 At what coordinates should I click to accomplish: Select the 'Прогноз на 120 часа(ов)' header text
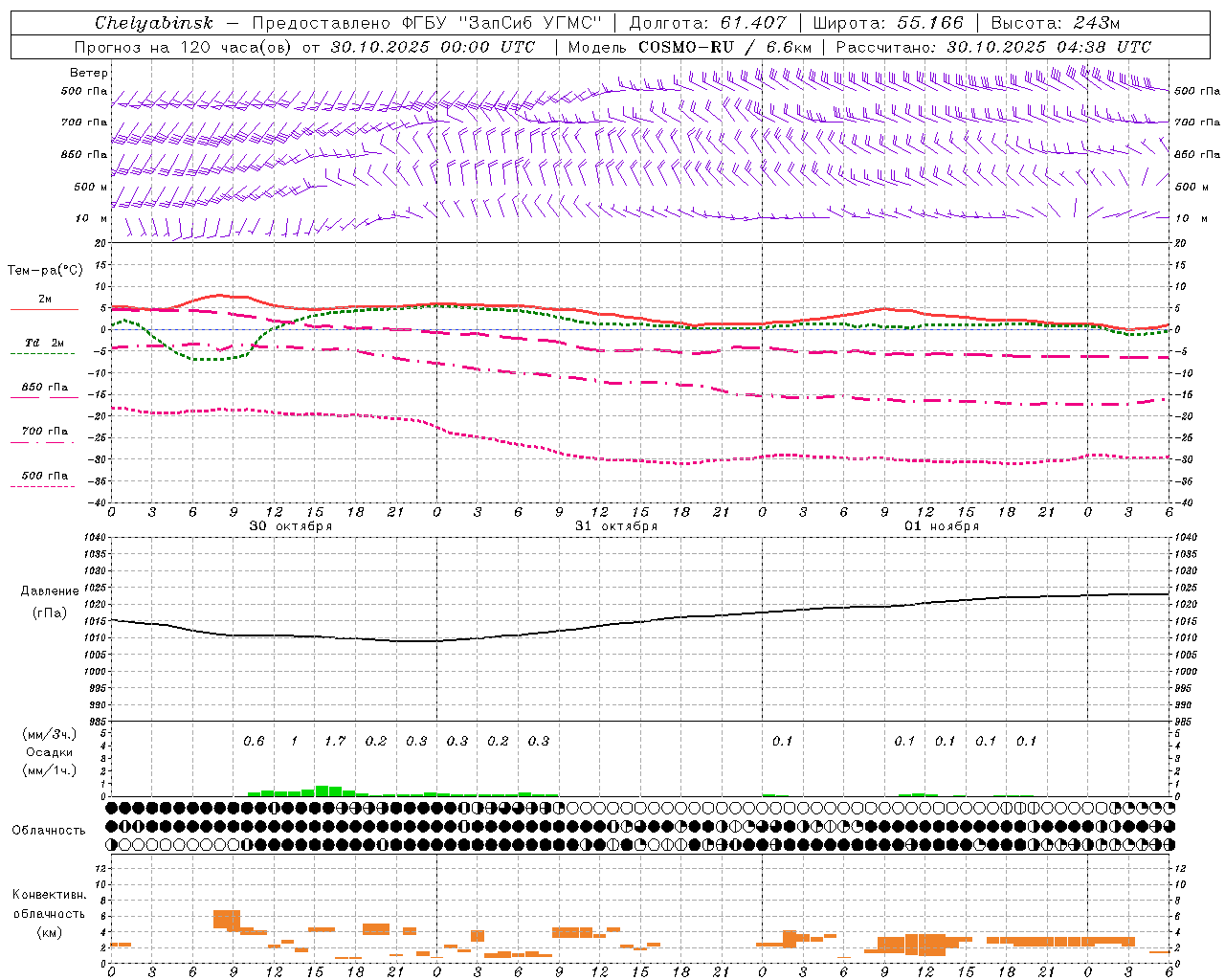(x=183, y=47)
